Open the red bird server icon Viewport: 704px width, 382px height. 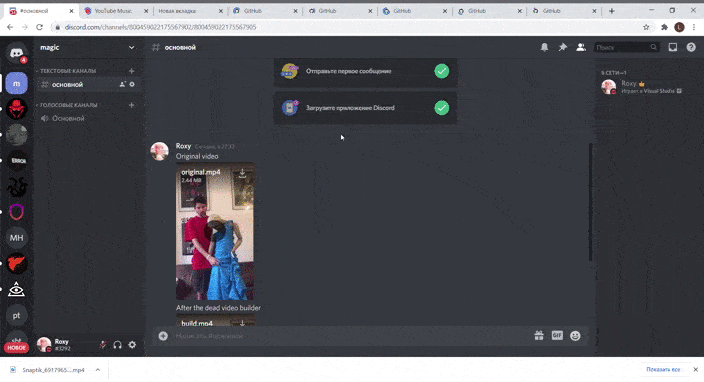(17, 263)
